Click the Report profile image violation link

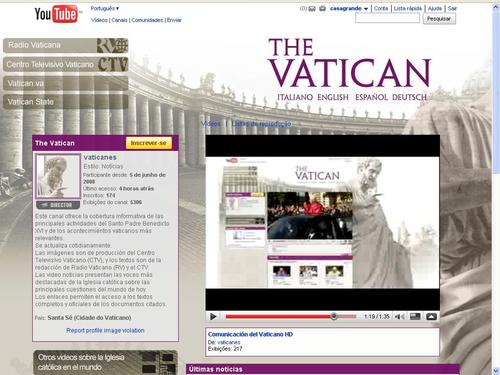(105, 330)
